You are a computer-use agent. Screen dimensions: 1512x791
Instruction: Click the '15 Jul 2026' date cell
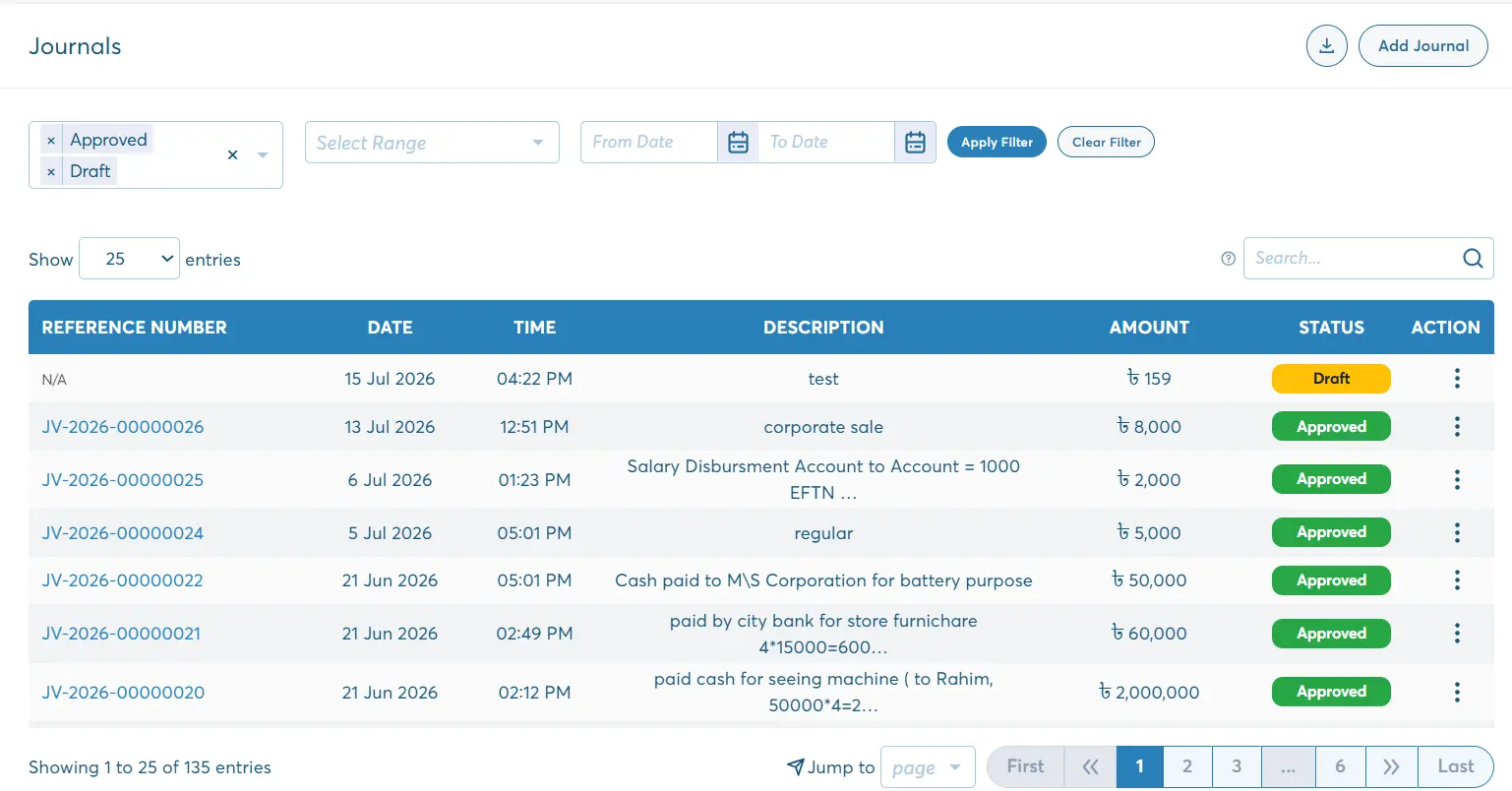(390, 379)
